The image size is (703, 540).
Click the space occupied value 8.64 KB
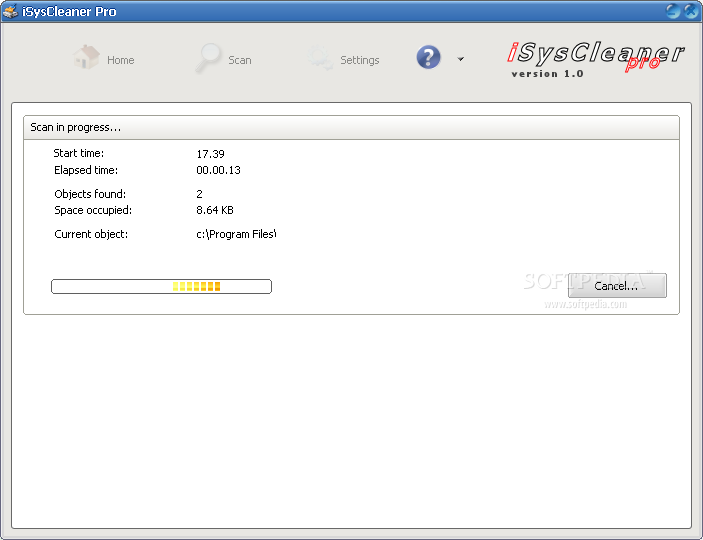215,210
